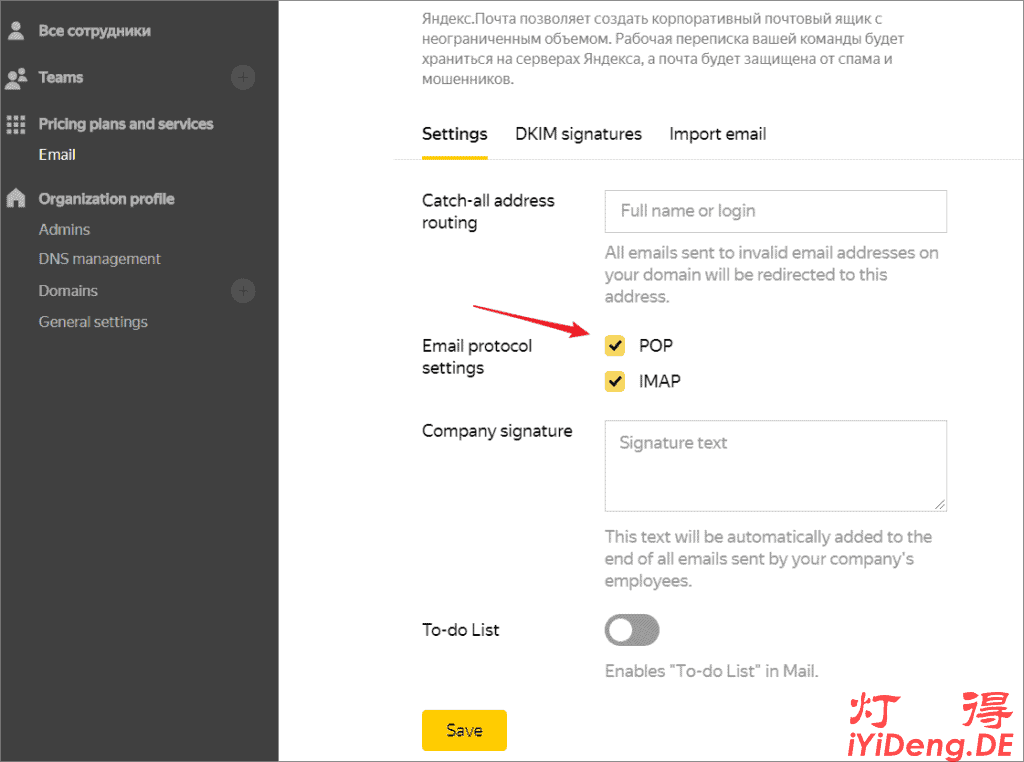Screen dimensions: 1024x762
Task: Open General settings in sidebar
Action: pos(93,322)
